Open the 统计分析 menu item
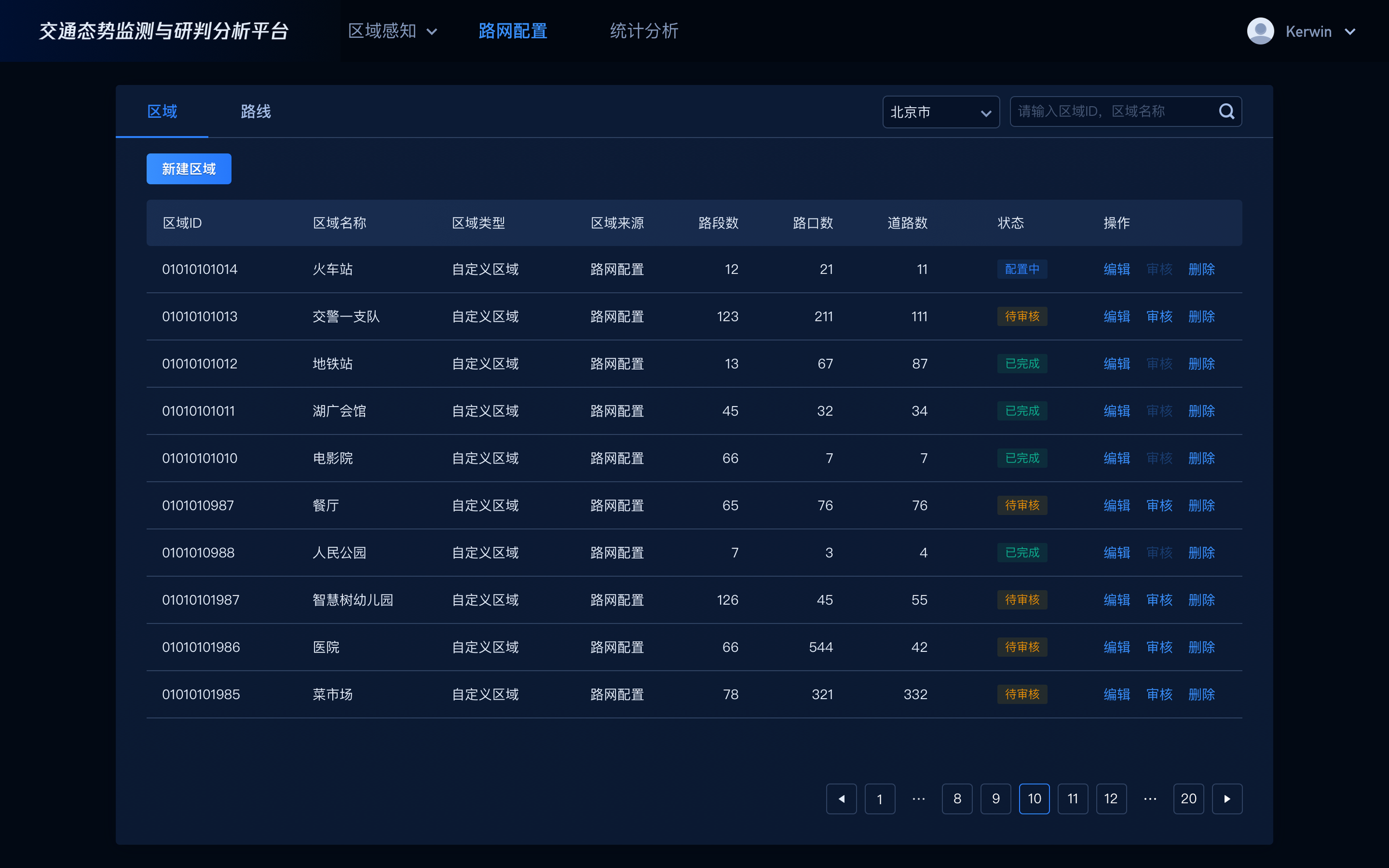This screenshot has height=868, width=1389. tap(644, 31)
